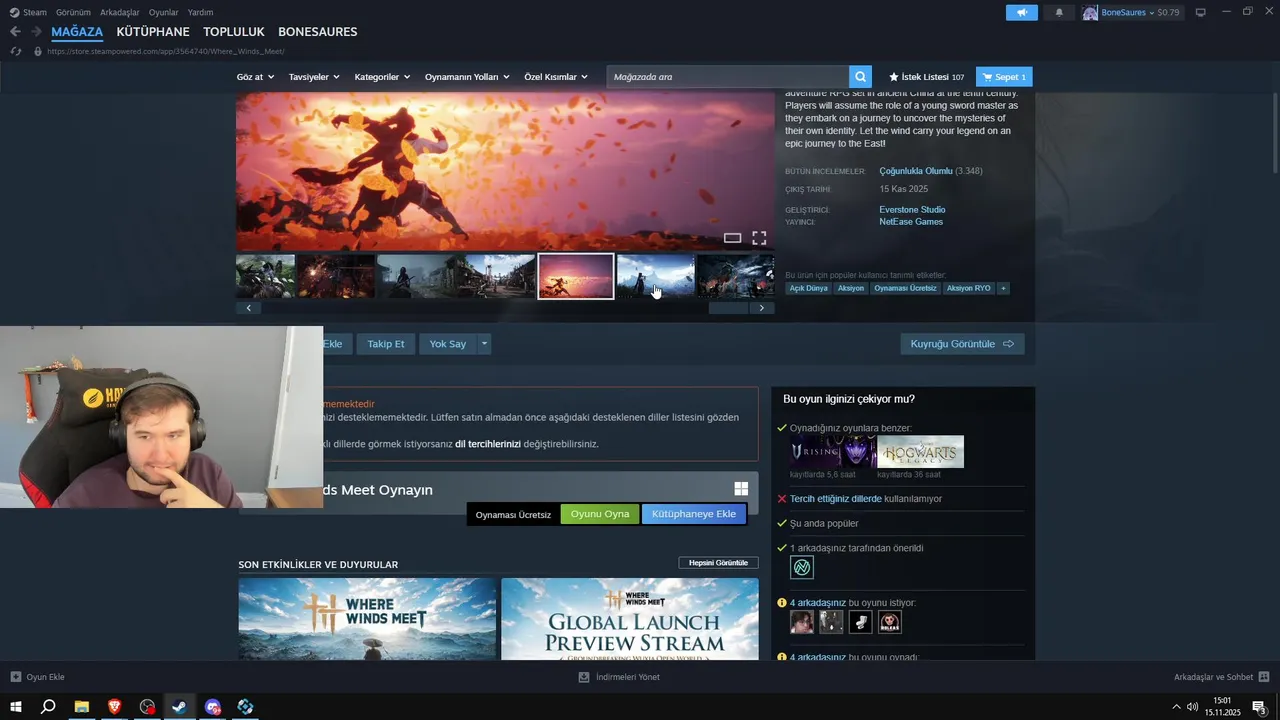Expand the Oynamanın Yolları dropdown
1280x720 pixels.
[x=467, y=77]
